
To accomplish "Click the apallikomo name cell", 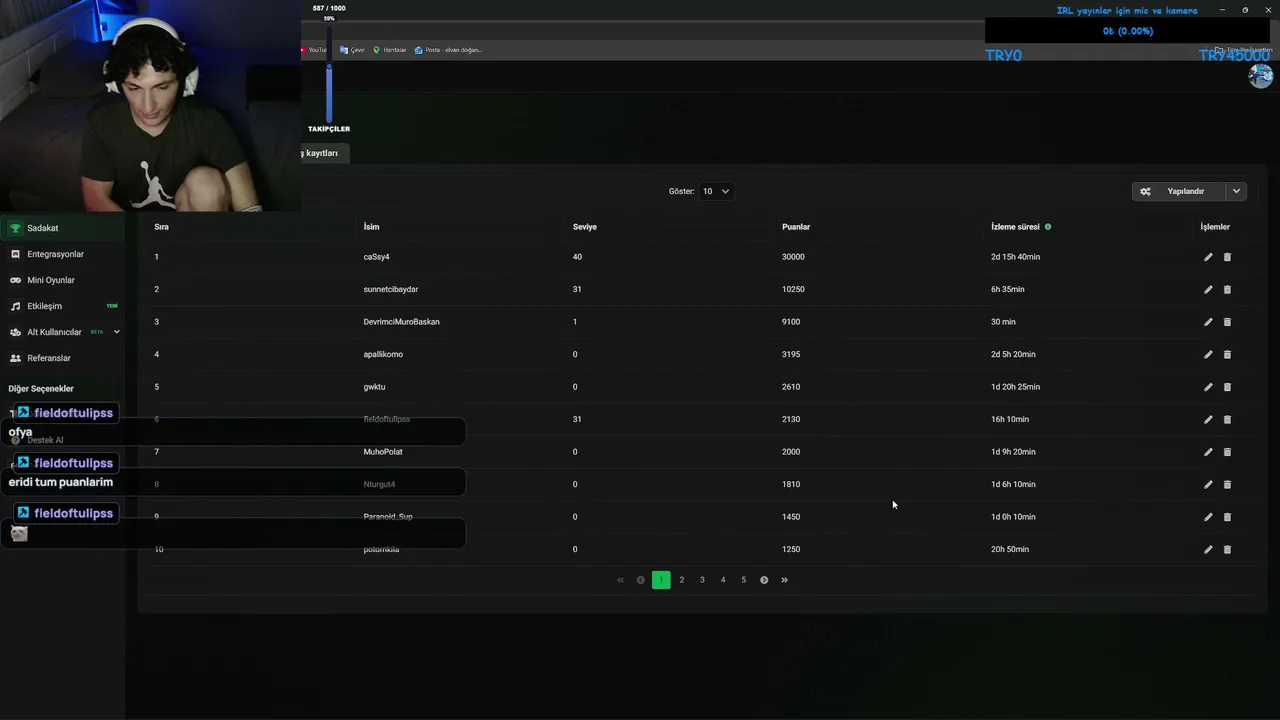I will click(383, 355).
